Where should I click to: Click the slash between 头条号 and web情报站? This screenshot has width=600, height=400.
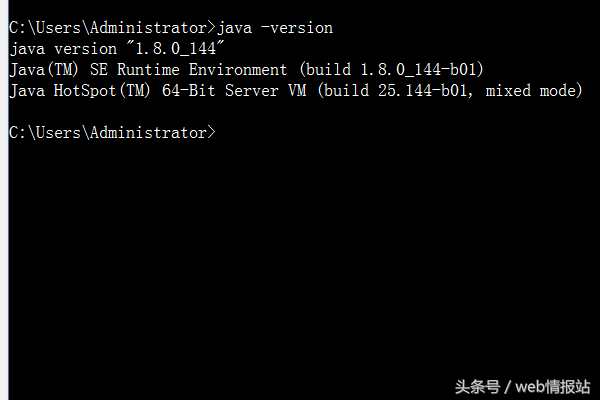coord(509,385)
